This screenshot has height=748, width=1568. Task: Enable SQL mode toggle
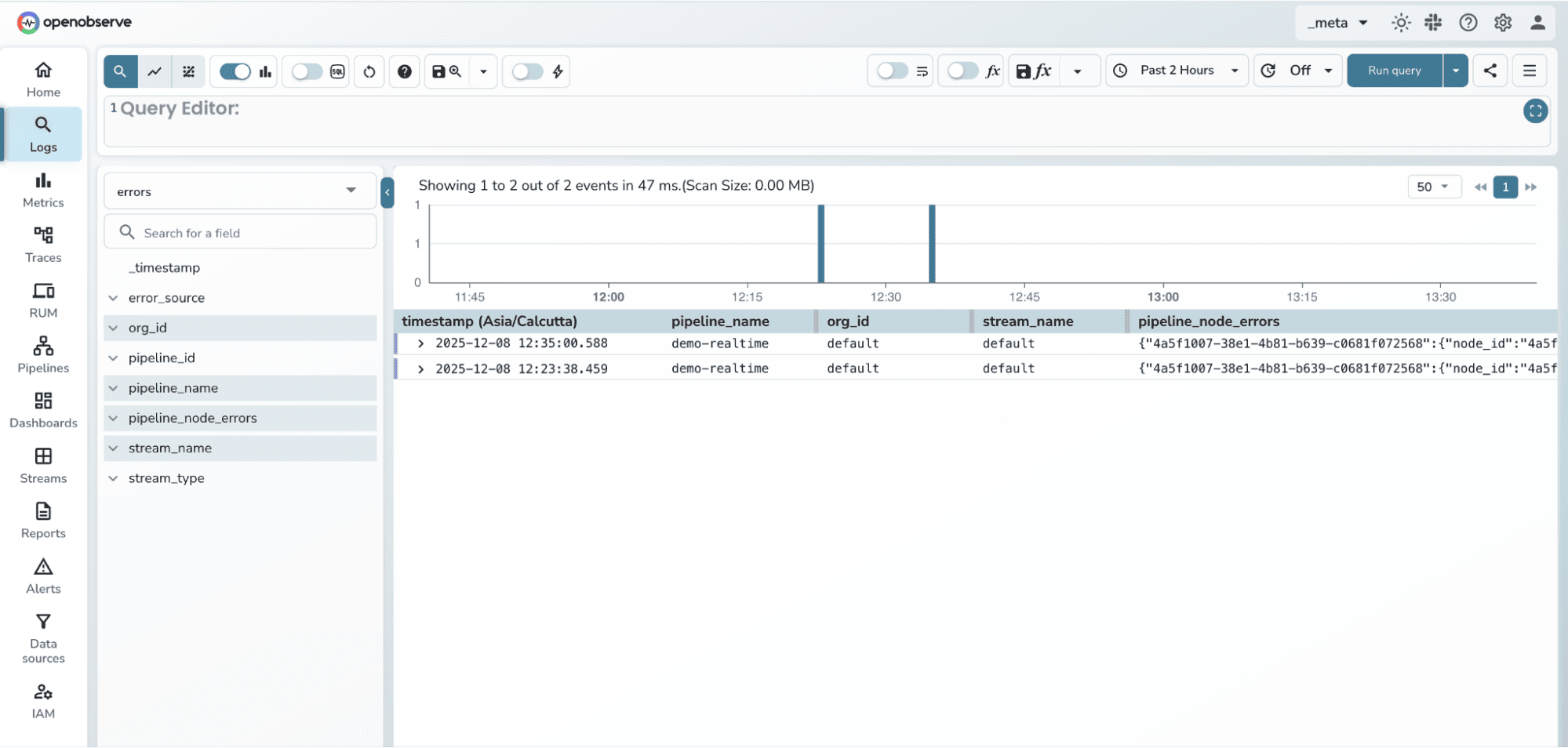[x=307, y=71]
